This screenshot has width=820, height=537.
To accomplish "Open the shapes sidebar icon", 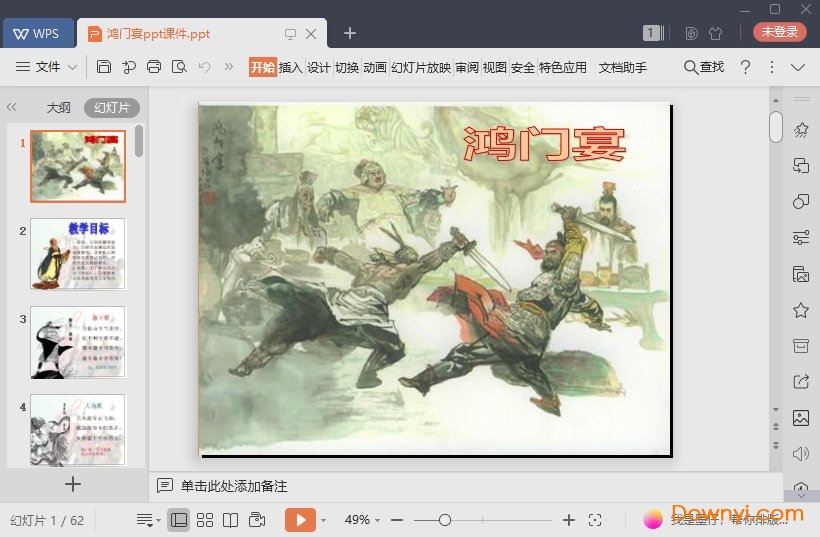I will point(801,201).
